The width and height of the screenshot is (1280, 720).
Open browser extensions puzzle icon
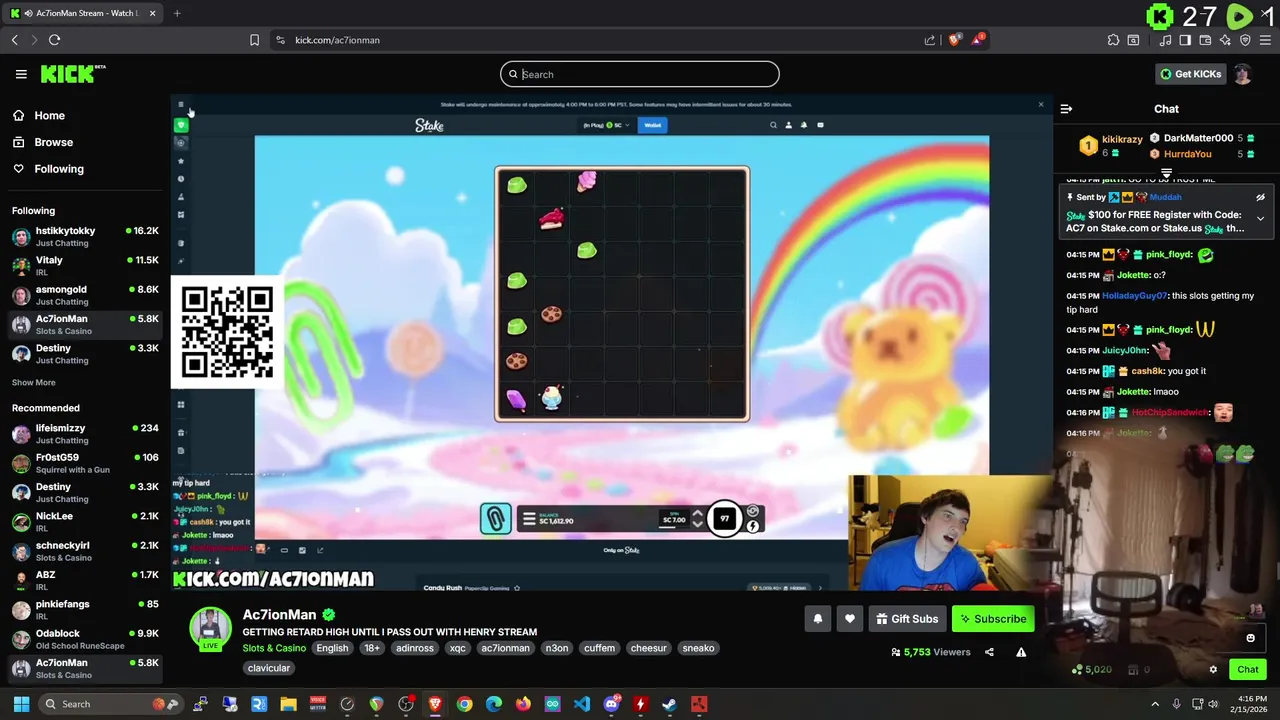1113,40
